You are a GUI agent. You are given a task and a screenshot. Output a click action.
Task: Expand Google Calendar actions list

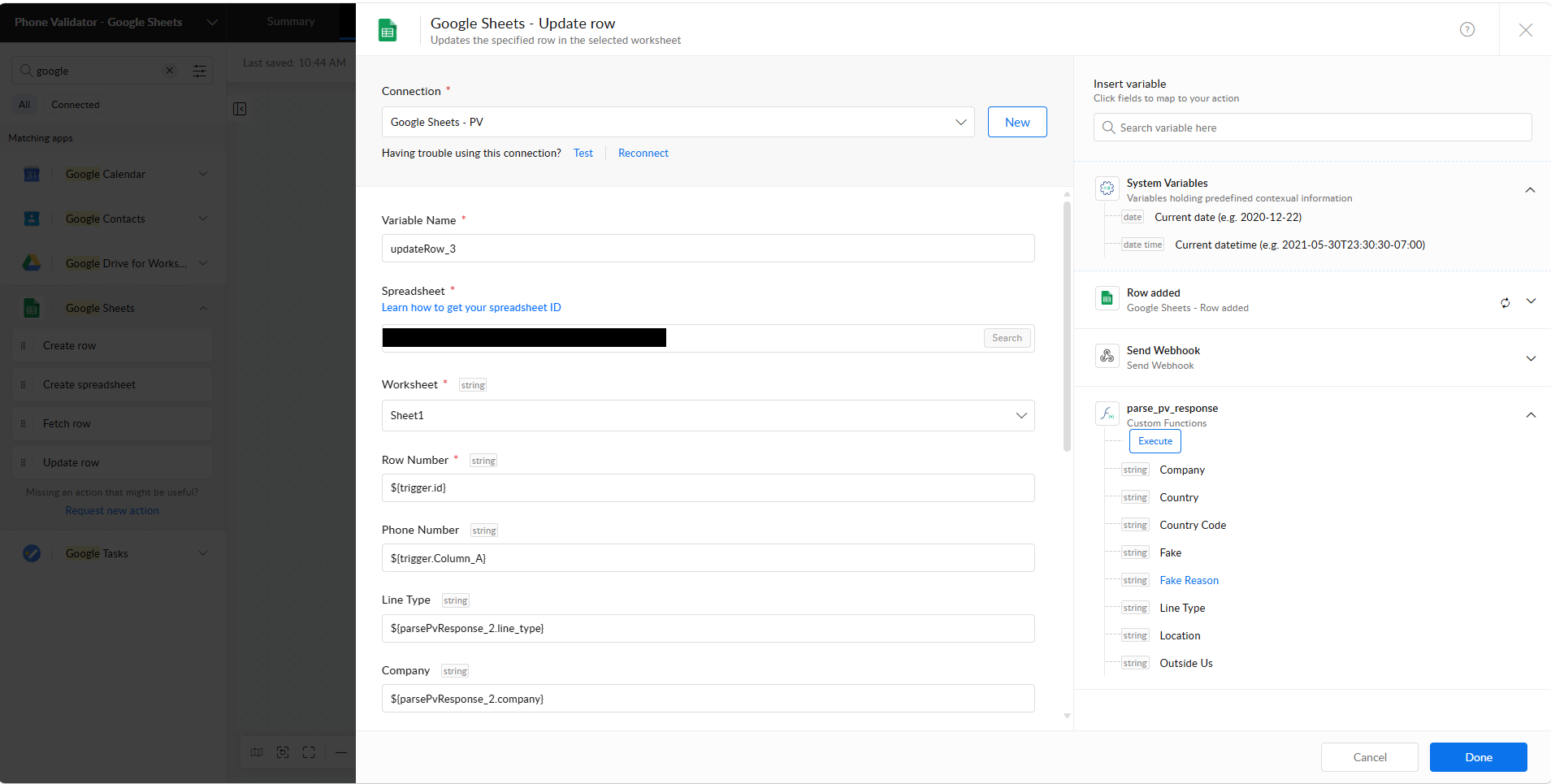point(203,174)
